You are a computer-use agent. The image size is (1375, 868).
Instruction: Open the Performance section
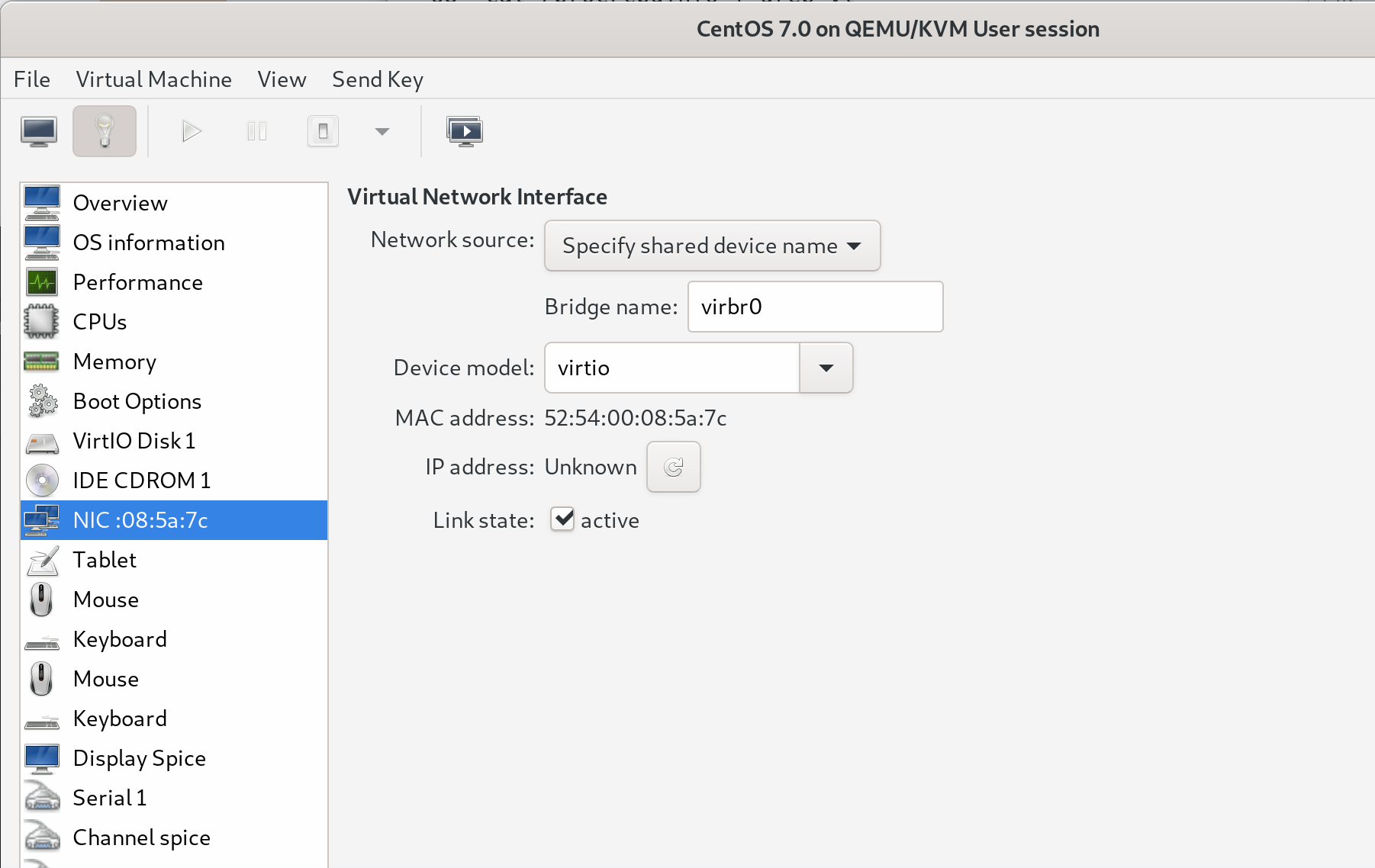(174, 282)
